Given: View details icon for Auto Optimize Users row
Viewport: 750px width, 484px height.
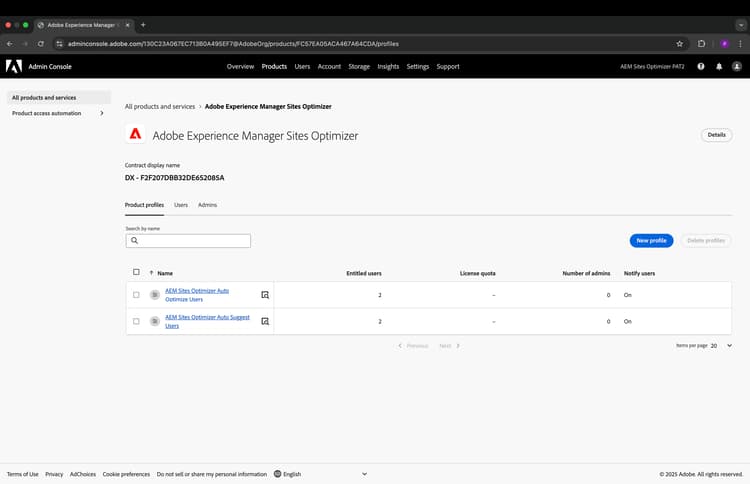Looking at the screenshot, I should click(x=265, y=295).
